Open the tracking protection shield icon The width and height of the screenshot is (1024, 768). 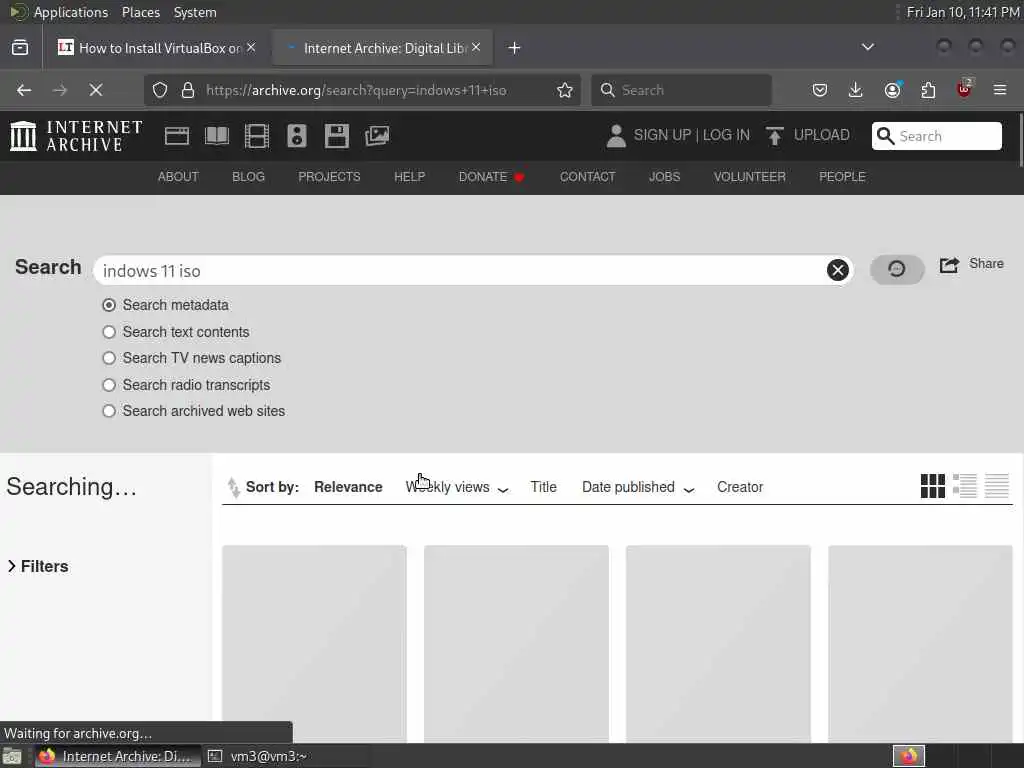[160, 90]
